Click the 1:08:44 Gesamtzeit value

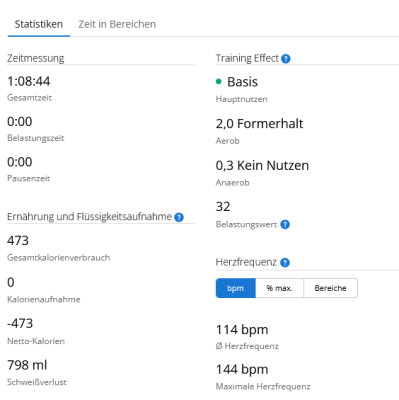pyautogui.click(x=29, y=81)
